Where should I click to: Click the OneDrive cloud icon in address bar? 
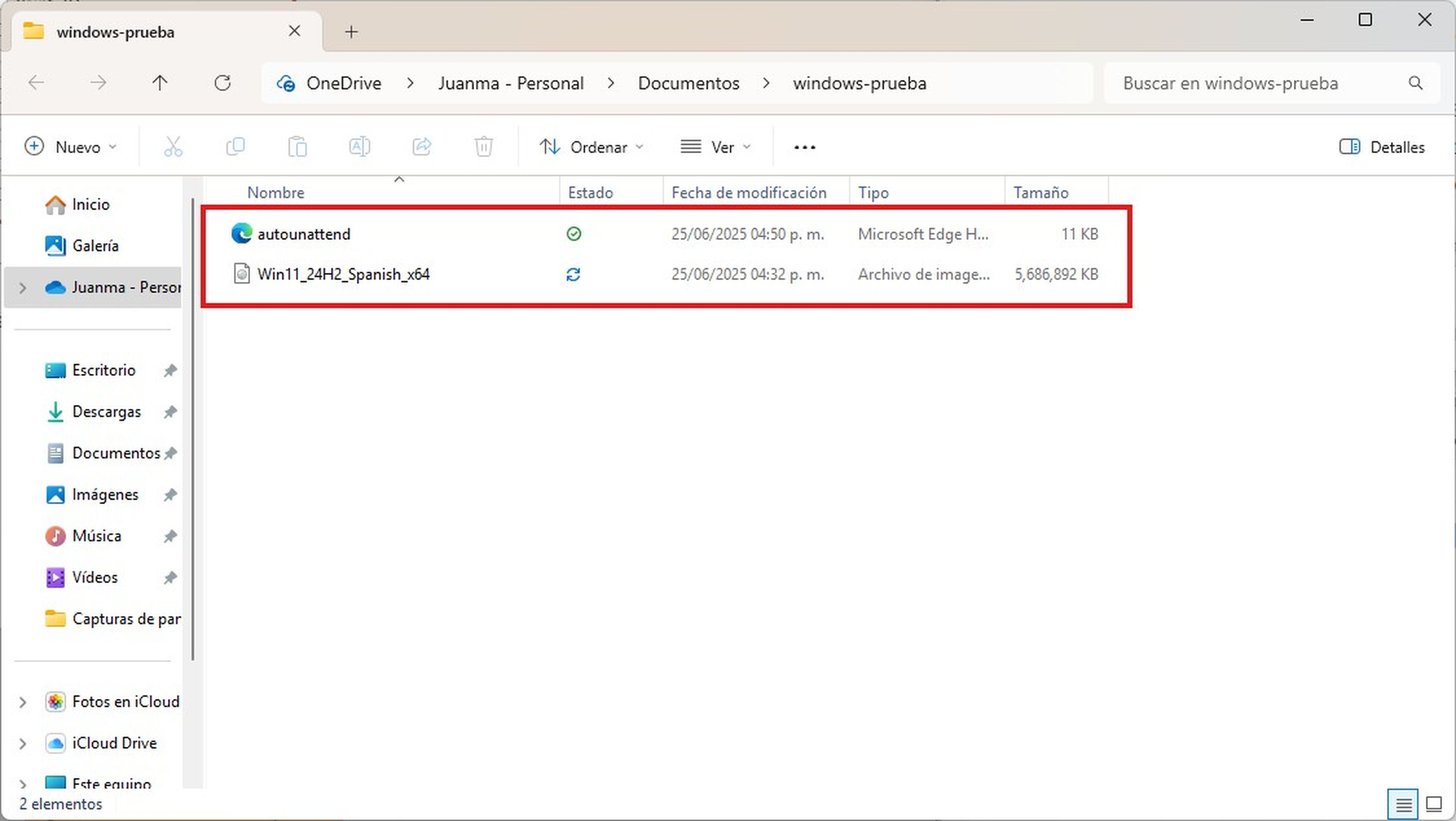tap(286, 83)
